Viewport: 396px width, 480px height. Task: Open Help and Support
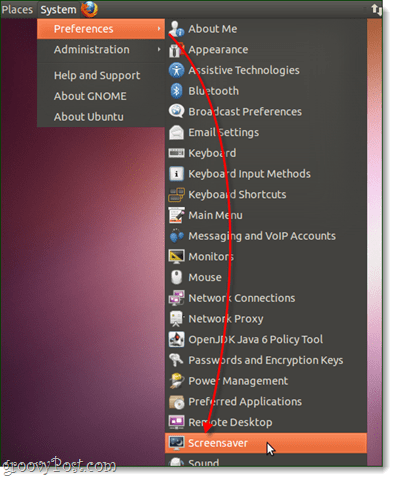(x=101, y=75)
